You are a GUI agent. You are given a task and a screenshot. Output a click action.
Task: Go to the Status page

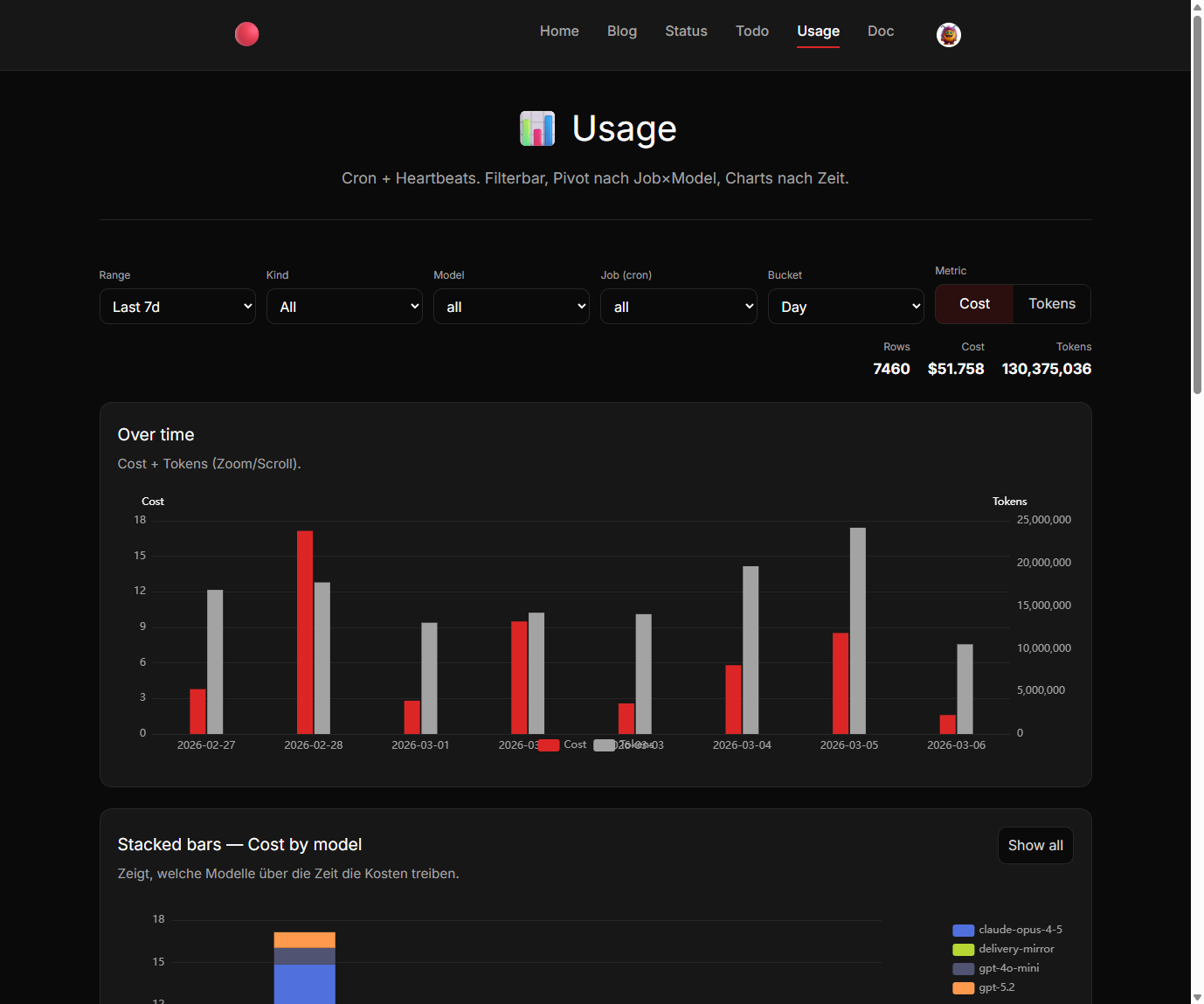point(686,31)
